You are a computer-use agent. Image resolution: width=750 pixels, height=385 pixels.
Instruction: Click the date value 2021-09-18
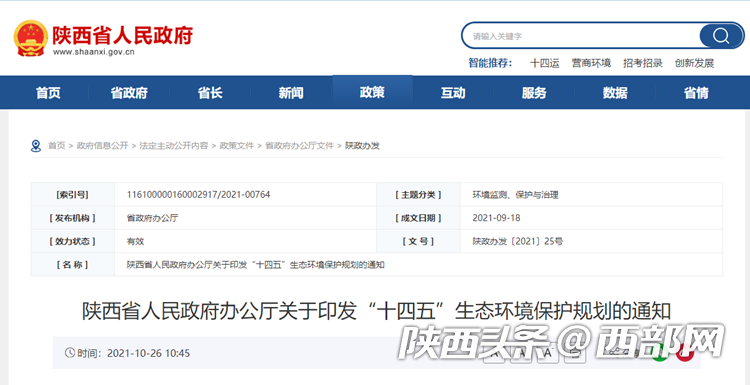click(x=496, y=218)
